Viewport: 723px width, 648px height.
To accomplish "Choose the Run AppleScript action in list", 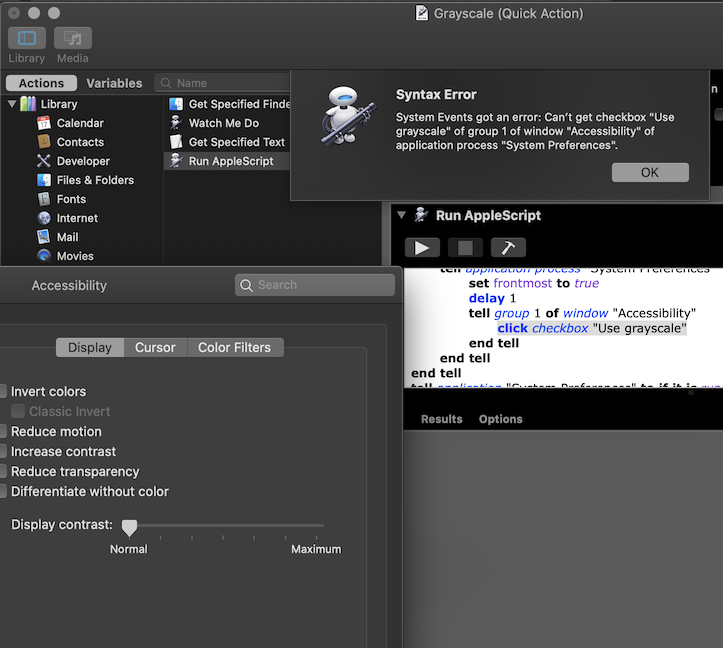I will (227, 161).
